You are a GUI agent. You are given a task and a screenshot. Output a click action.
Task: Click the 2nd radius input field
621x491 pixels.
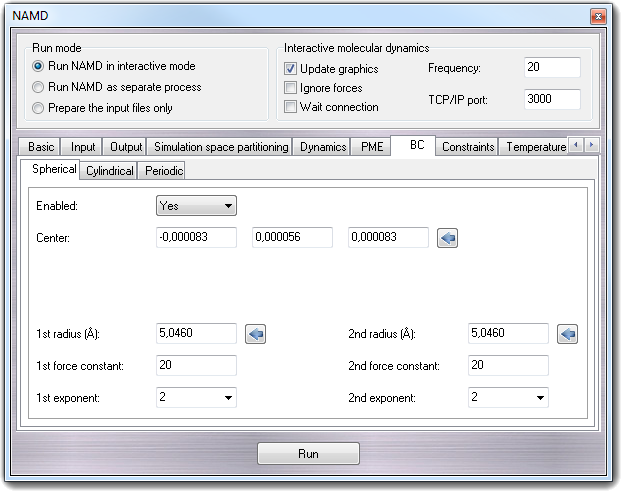(508, 333)
